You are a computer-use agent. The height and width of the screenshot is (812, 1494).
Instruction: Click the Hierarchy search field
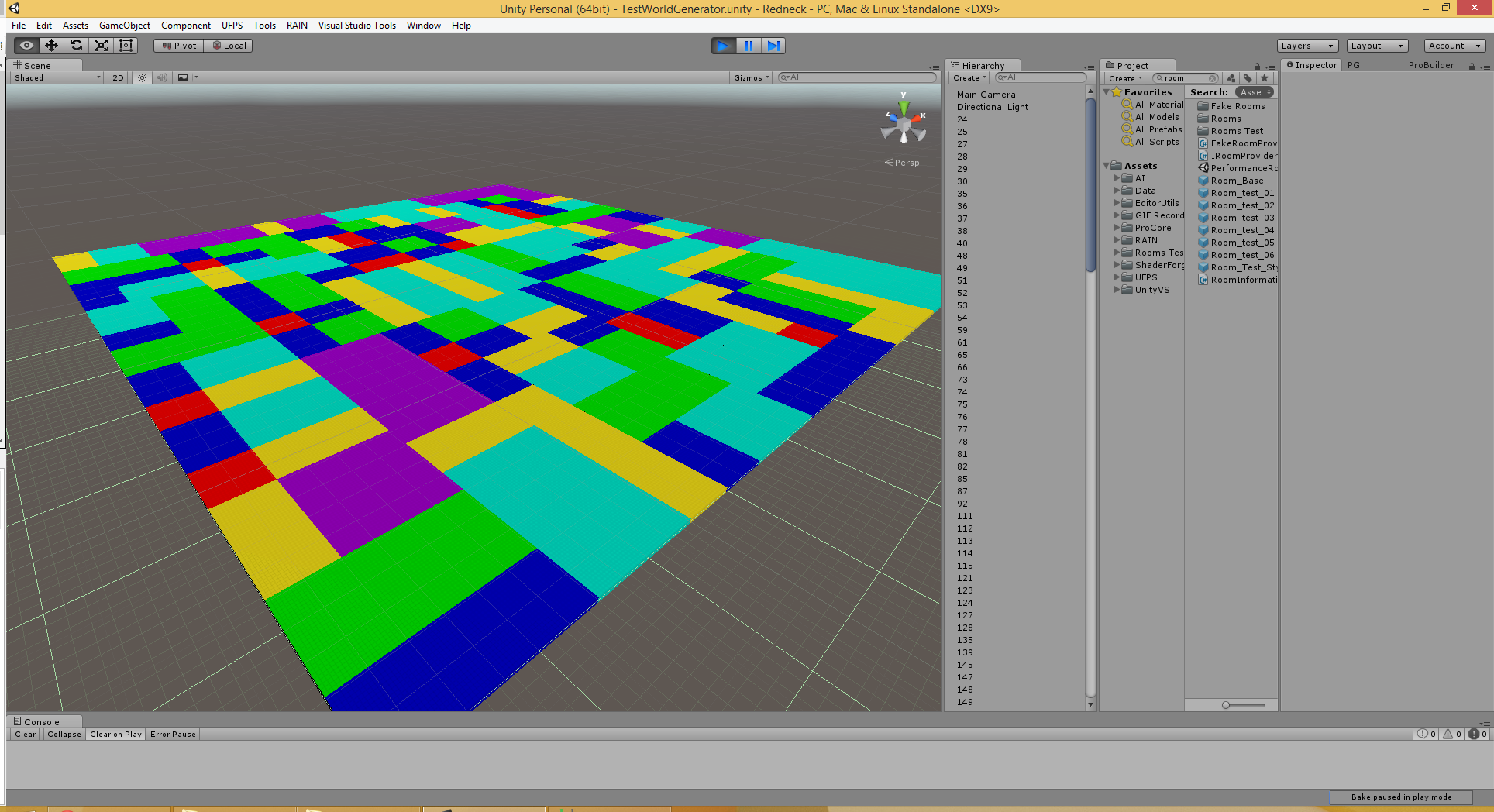coord(1040,77)
